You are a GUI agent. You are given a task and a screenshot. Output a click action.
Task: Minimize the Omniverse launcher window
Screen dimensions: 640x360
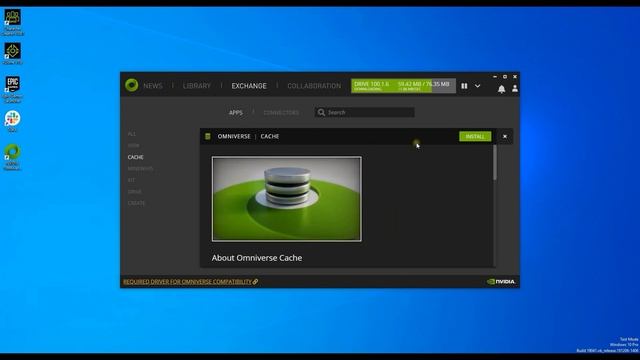tap(495, 77)
